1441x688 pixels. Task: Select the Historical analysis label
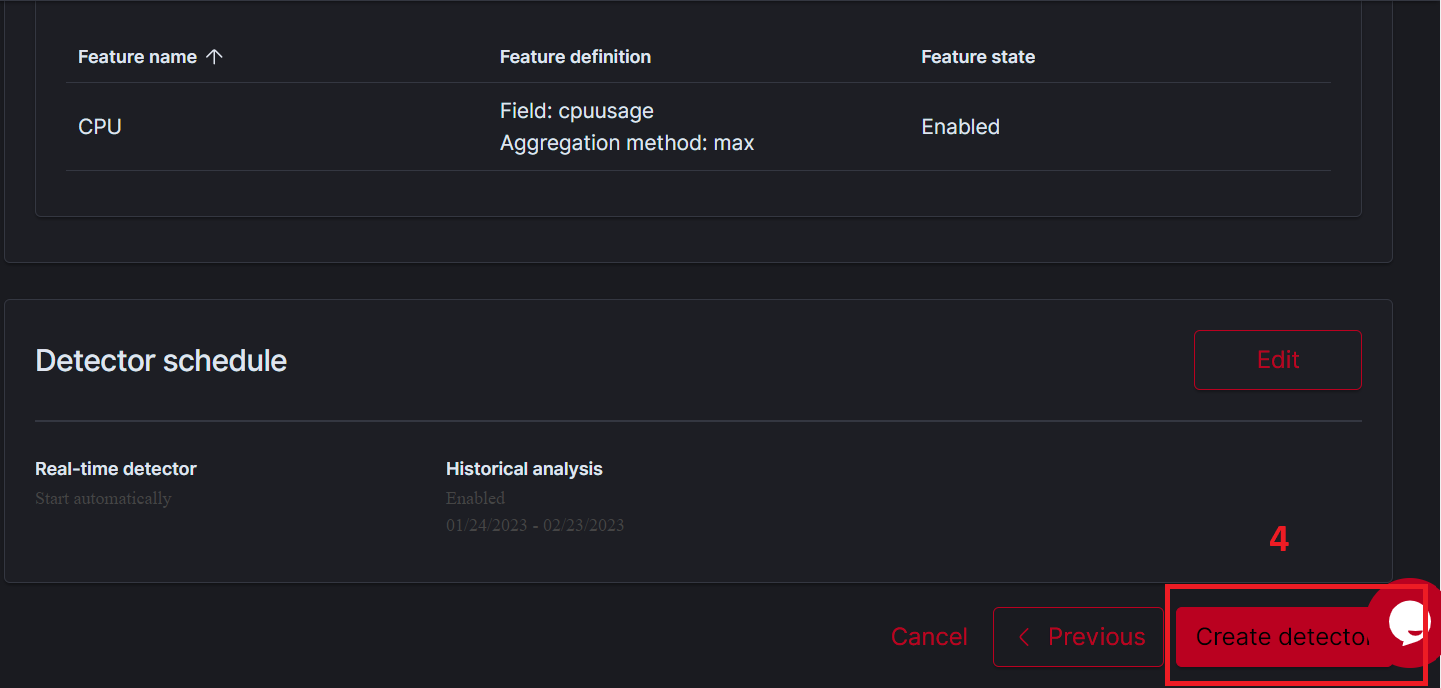pyautogui.click(x=524, y=469)
